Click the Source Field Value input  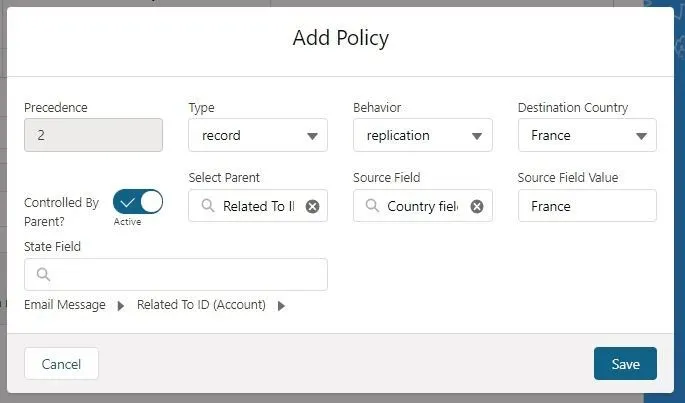[587, 206]
